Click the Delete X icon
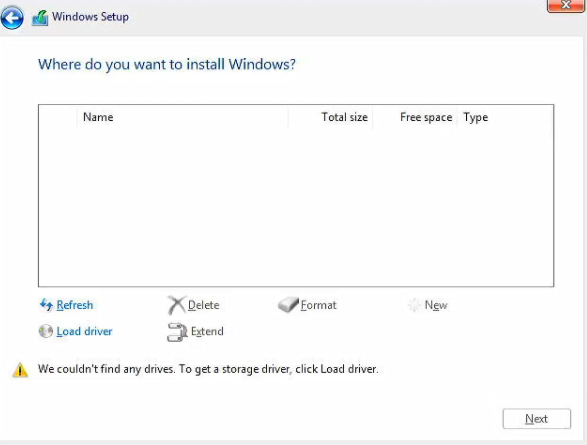This screenshot has width=587, height=445. coord(176,305)
